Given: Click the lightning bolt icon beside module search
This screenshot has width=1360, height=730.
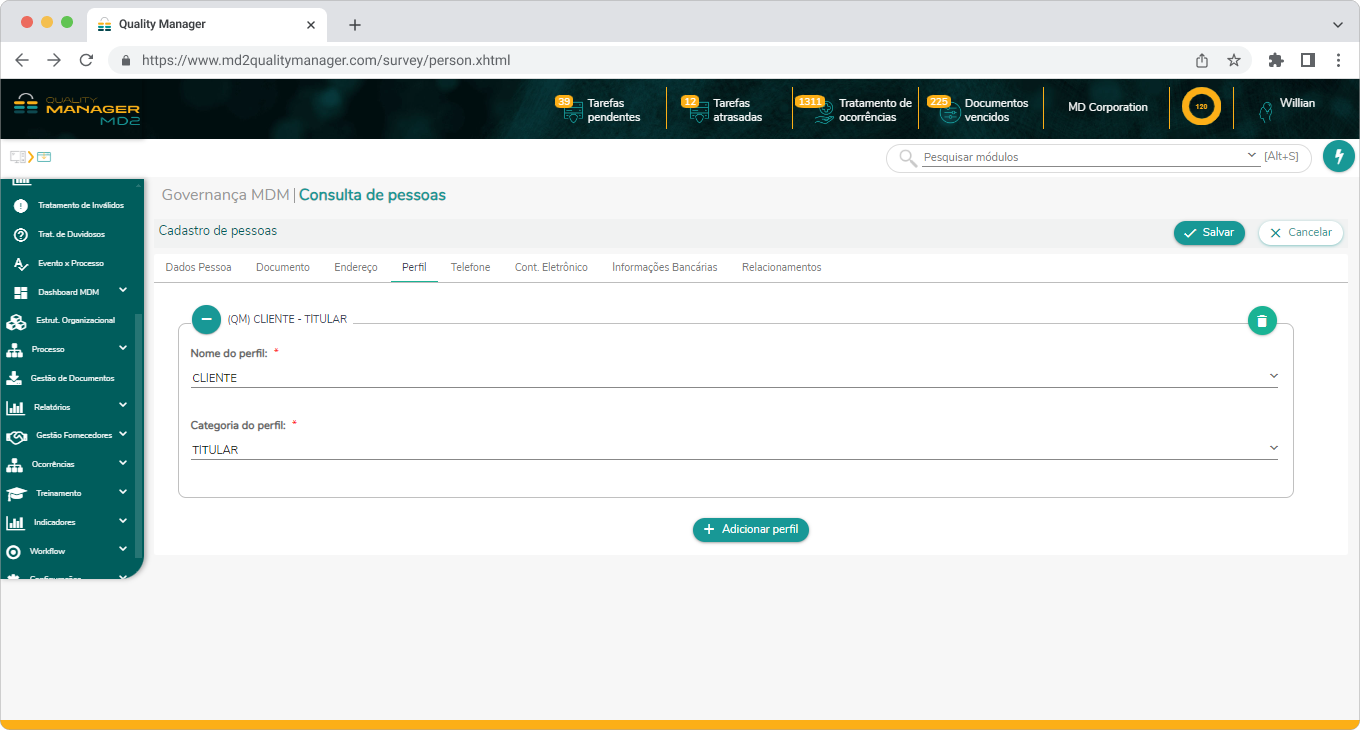Looking at the screenshot, I should click(x=1338, y=156).
